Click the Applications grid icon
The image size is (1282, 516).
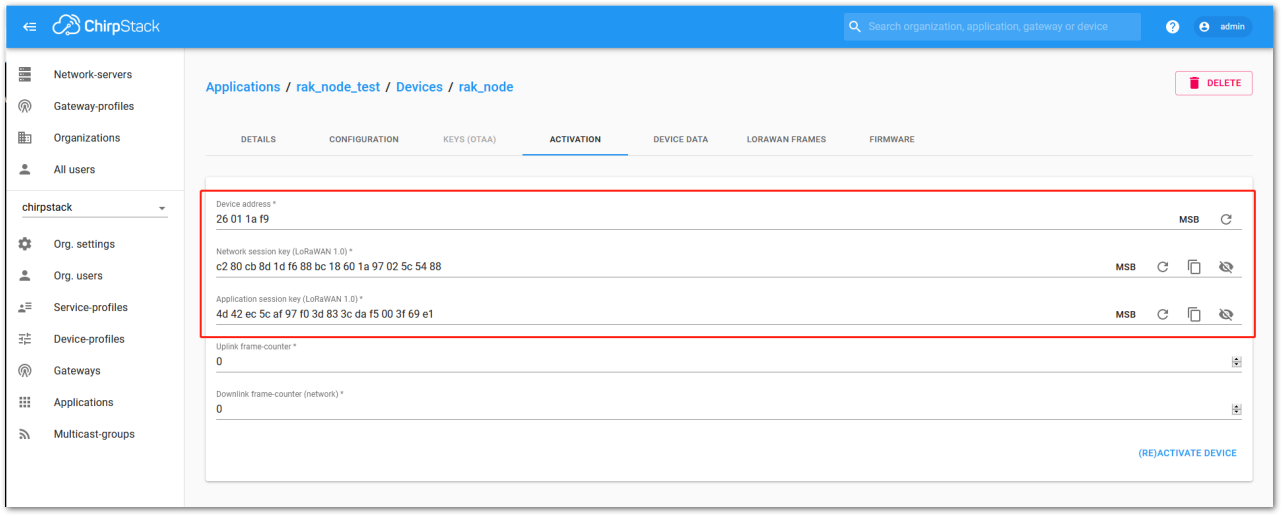point(25,402)
